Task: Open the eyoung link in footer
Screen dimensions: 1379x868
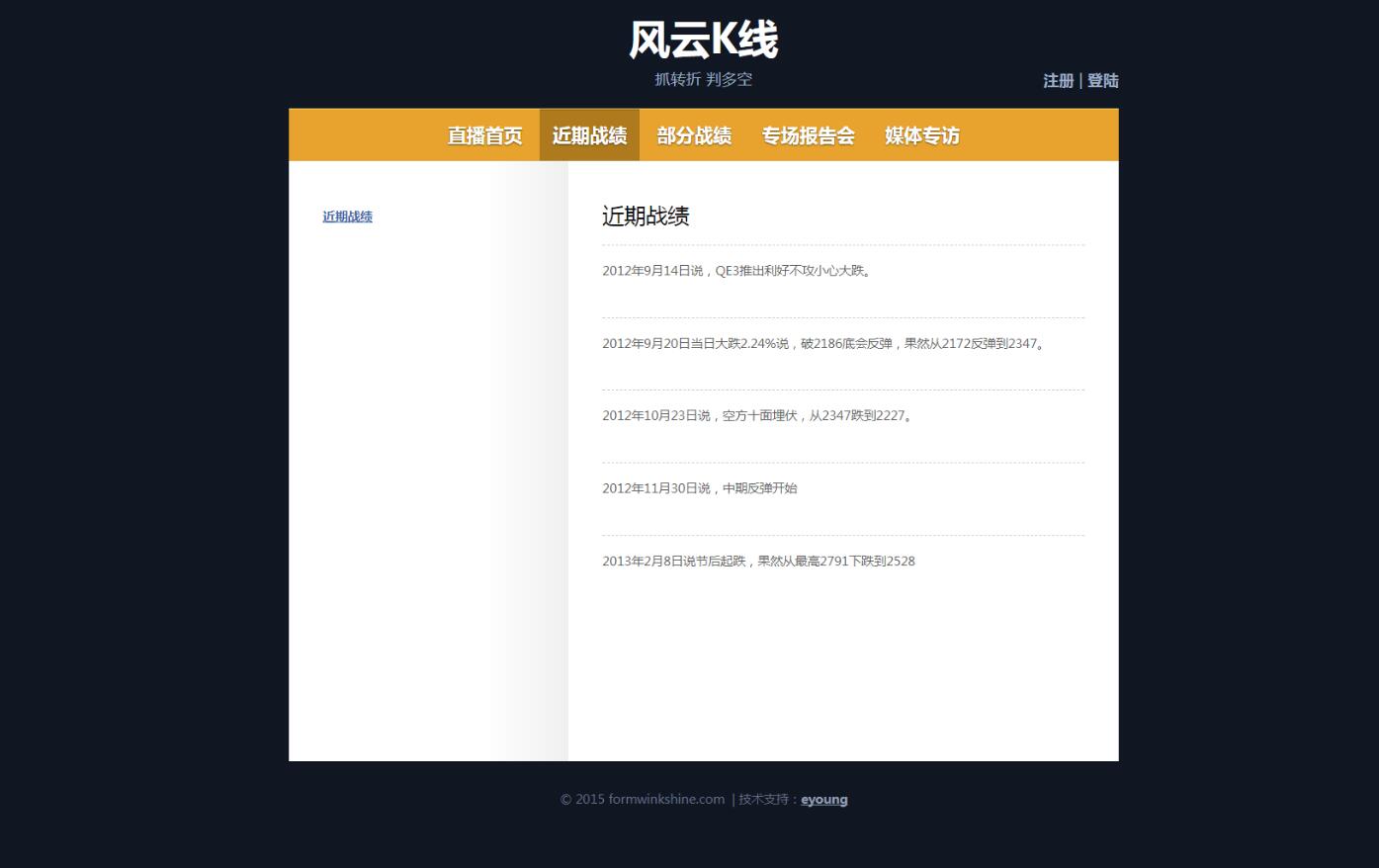Action: point(823,800)
